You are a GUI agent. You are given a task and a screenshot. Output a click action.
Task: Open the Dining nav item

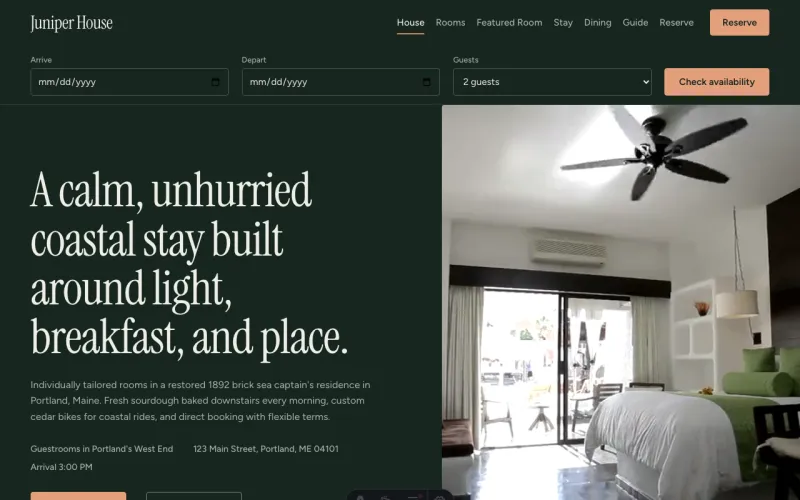pyautogui.click(x=597, y=22)
